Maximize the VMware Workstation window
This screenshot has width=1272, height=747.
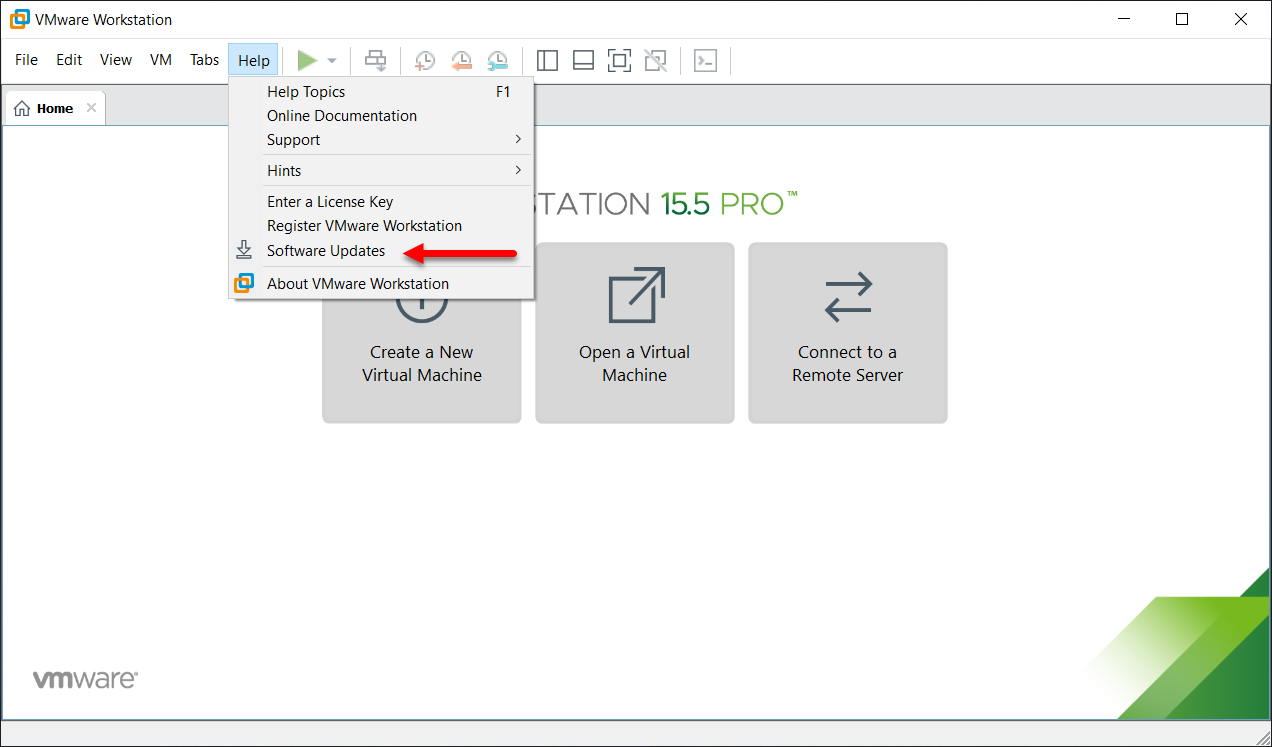click(1182, 19)
